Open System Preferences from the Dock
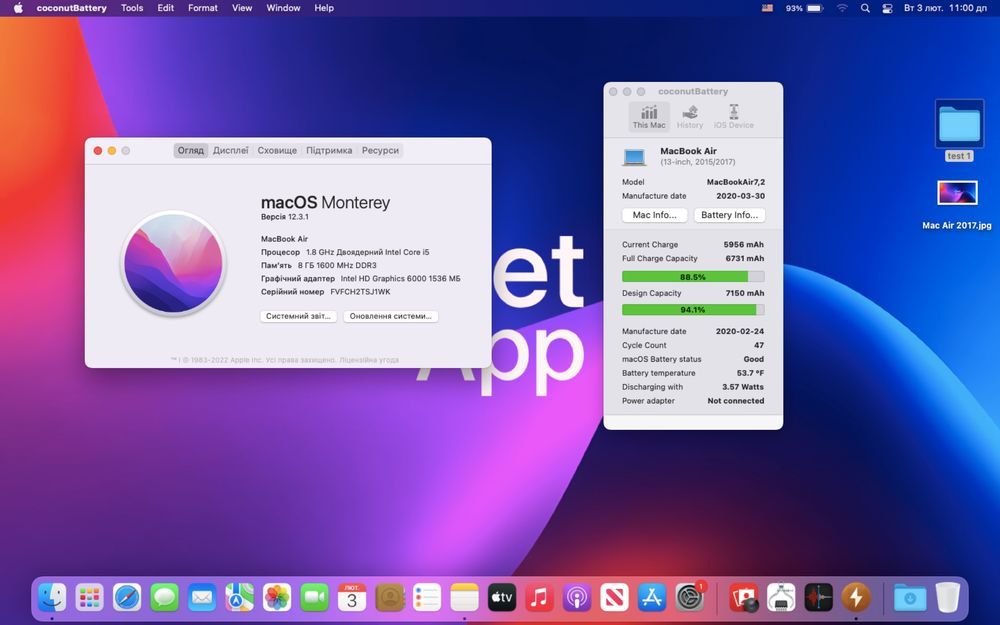The height and width of the screenshot is (625, 1000). (x=689, y=598)
